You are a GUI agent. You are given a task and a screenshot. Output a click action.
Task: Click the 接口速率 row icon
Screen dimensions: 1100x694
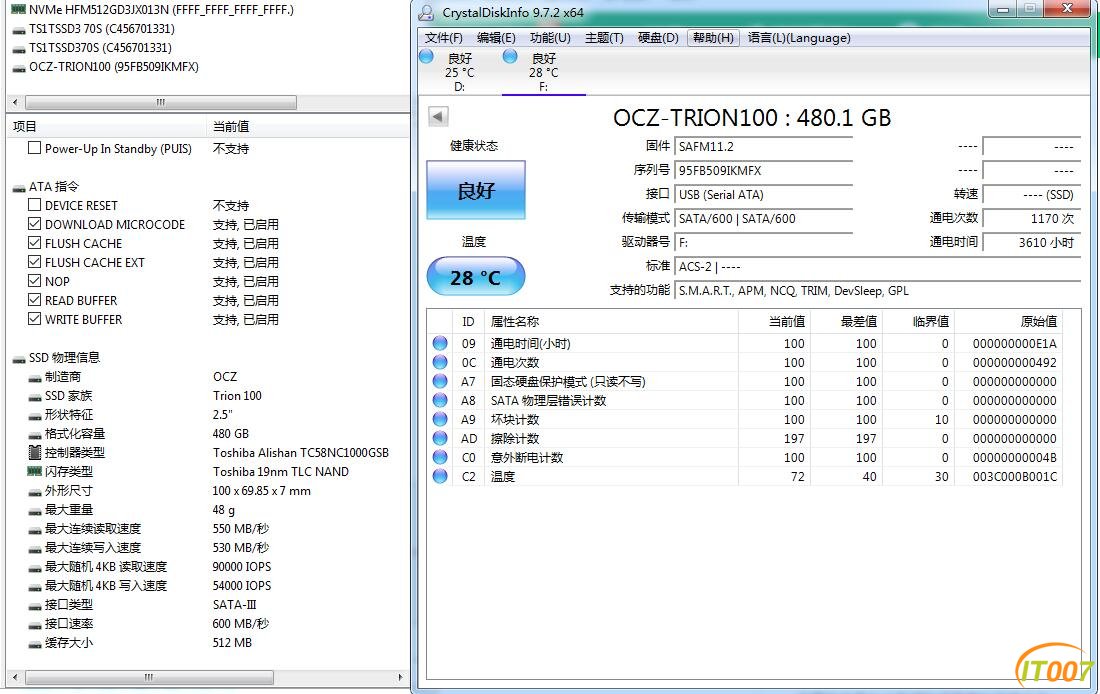(x=34, y=624)
